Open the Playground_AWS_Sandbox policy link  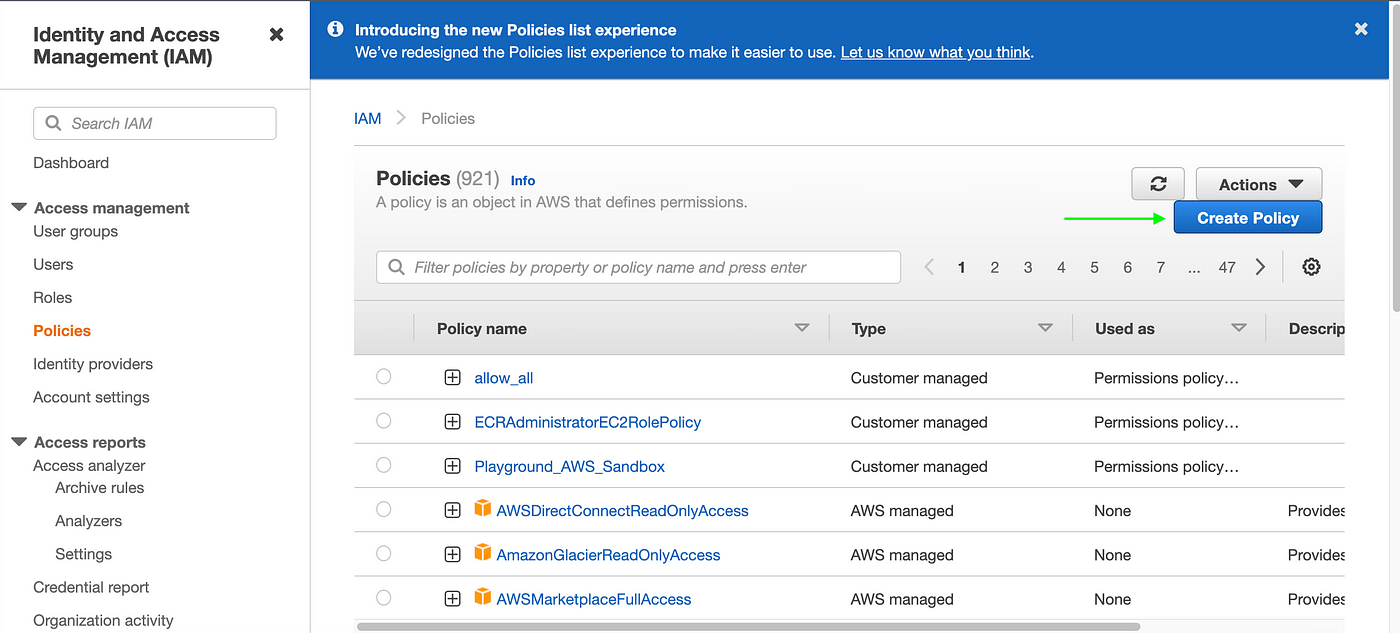click(570, 466)
